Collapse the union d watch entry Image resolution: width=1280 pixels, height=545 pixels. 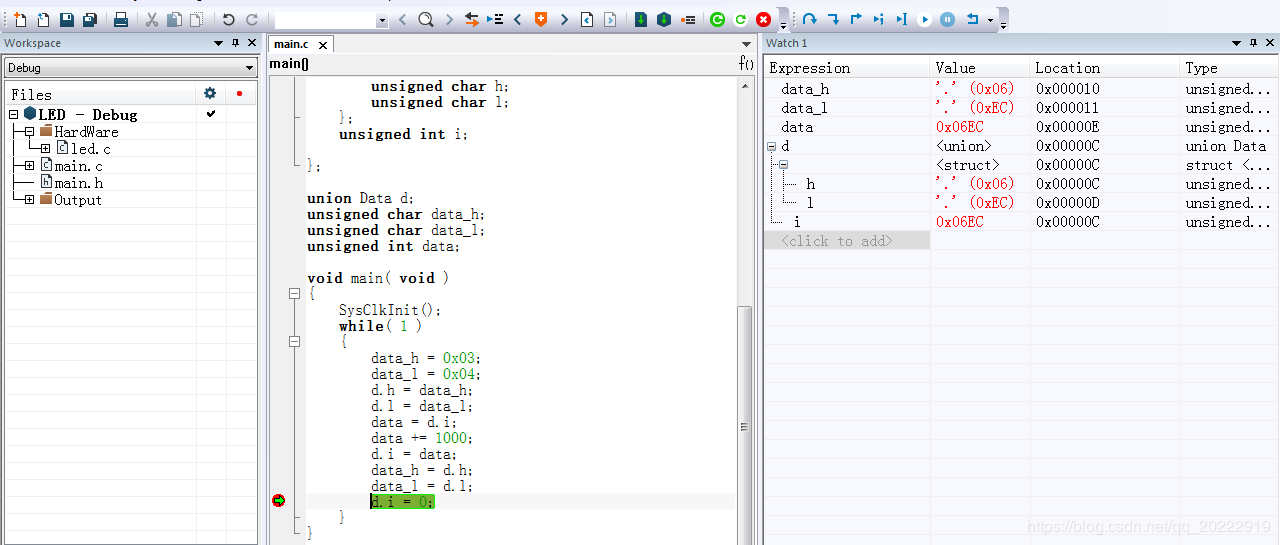pos(771,147)
